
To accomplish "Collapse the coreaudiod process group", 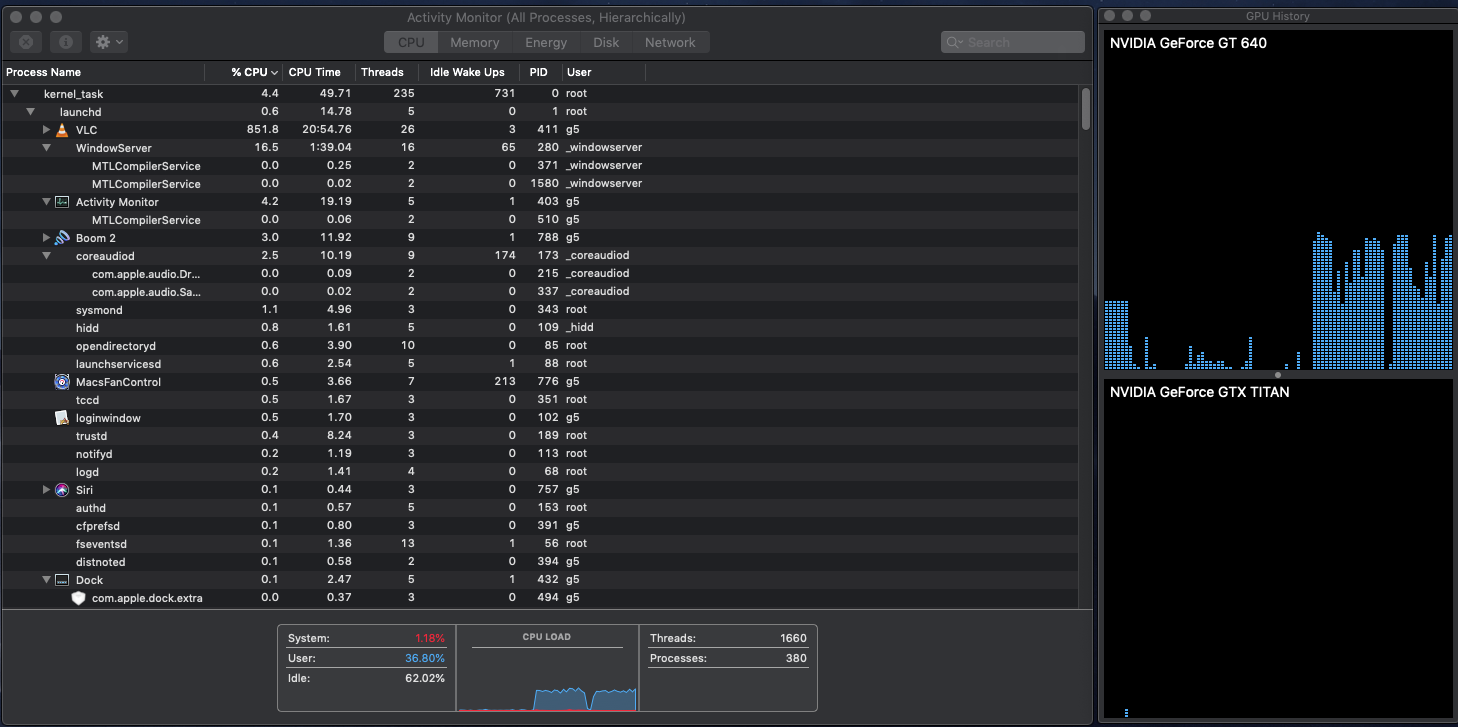I will (x=46, y=255).
